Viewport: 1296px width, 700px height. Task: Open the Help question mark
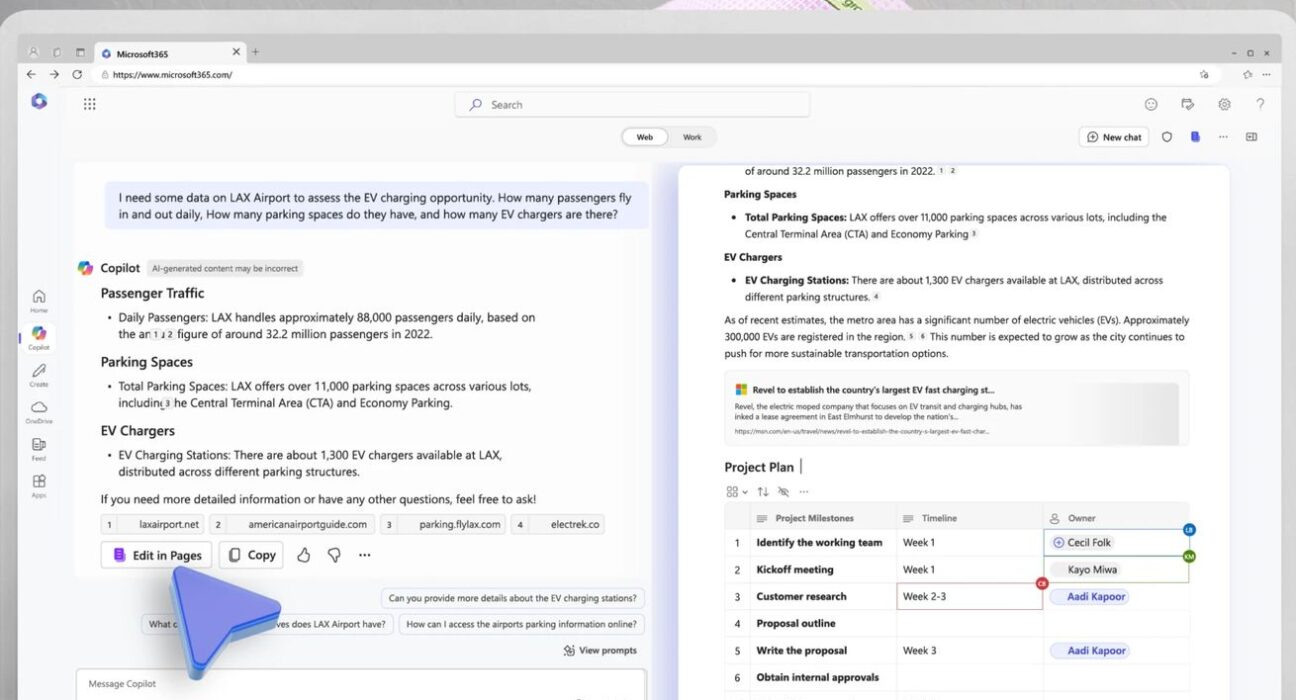tap(1260, 104)
